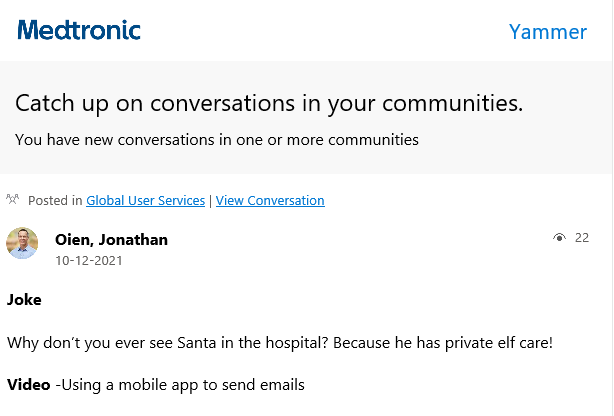Click Jonathan Oien's profile photo
The image size is (614, 416).
(x=22, y=243)
